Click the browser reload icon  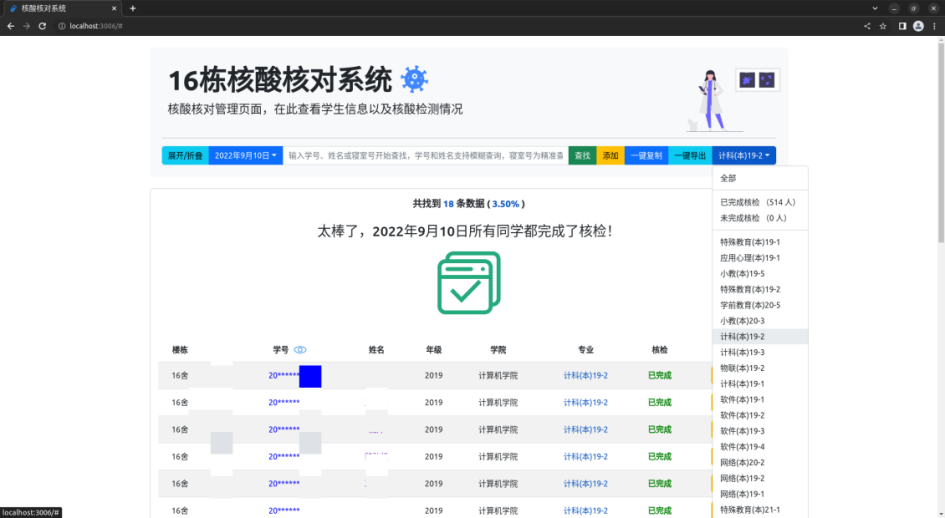(x=42, y=25)
